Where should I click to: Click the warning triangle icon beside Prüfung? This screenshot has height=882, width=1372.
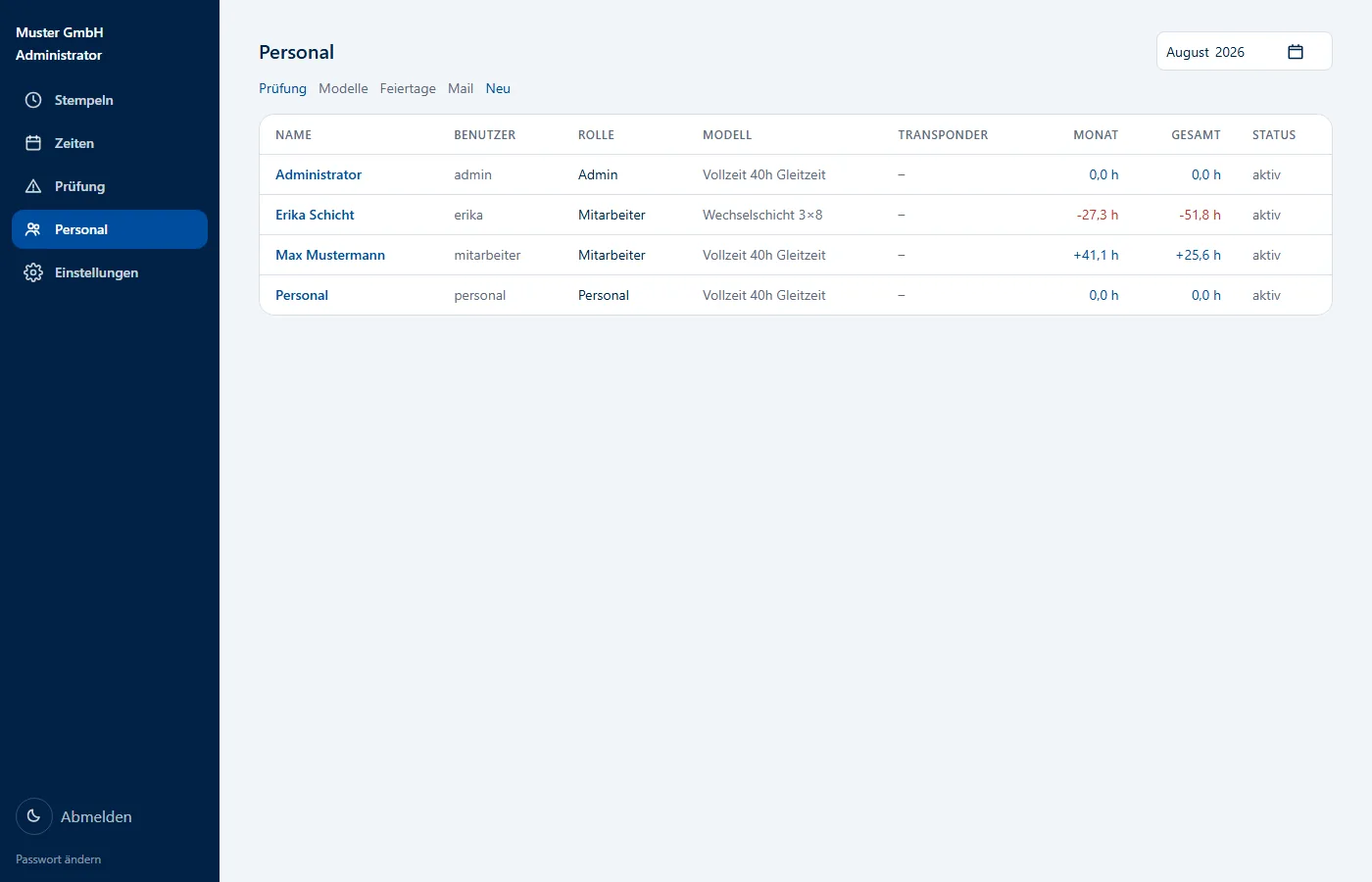coord(33,186)
